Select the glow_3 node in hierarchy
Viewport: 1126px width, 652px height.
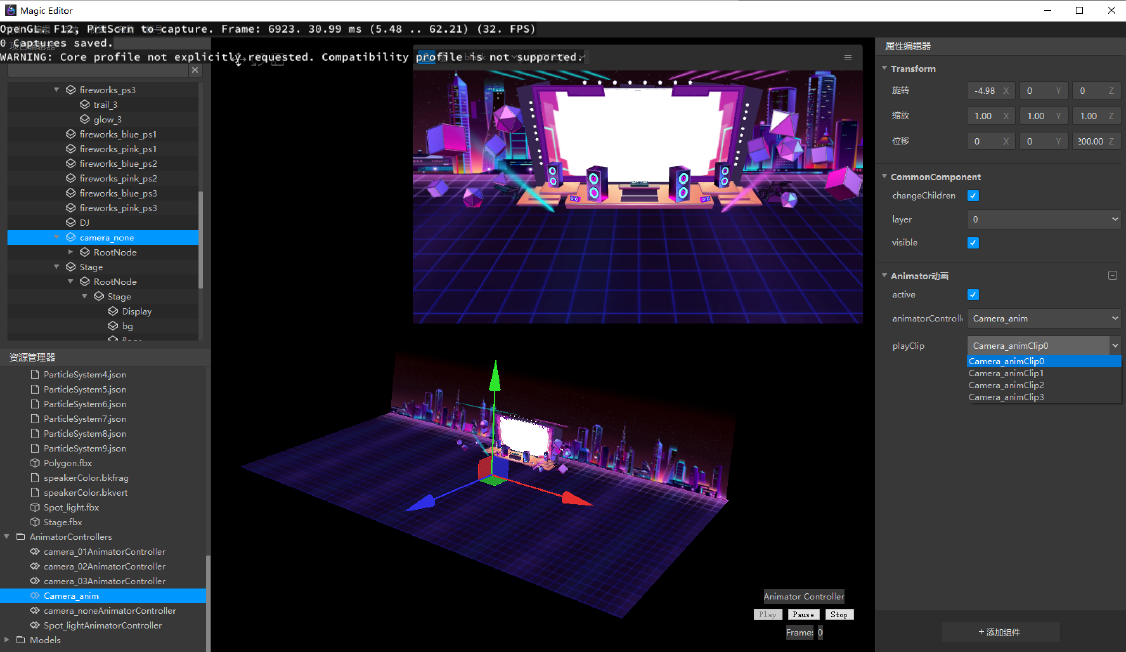click(x=107, y=119)
